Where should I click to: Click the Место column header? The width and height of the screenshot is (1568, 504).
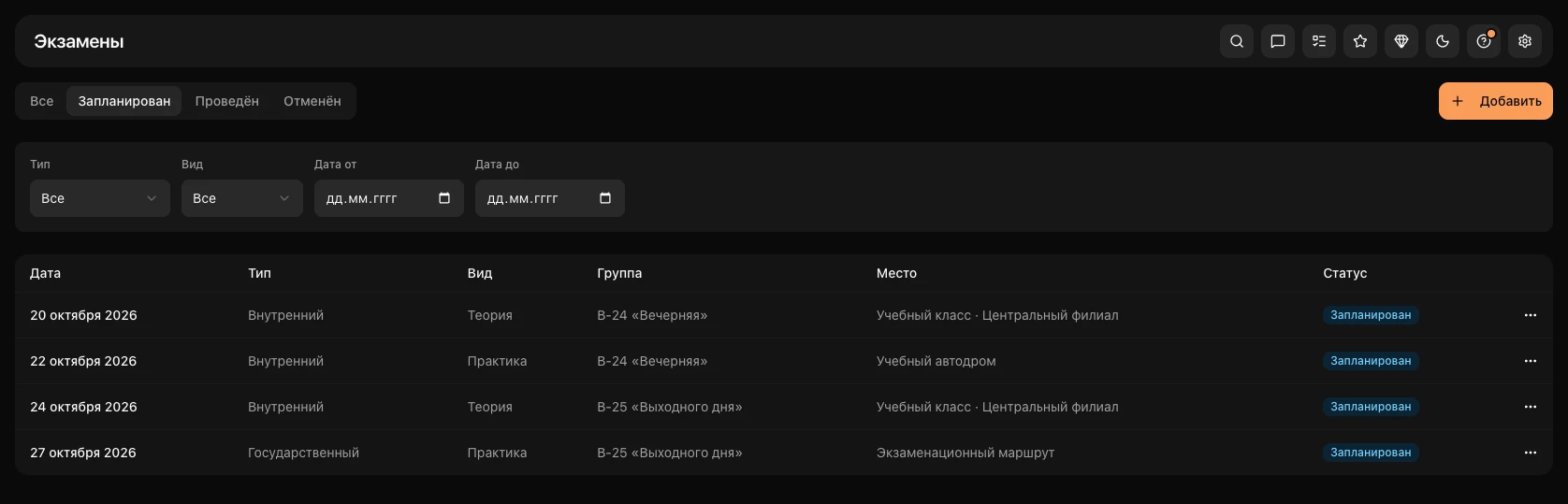[x=896, y=273]
